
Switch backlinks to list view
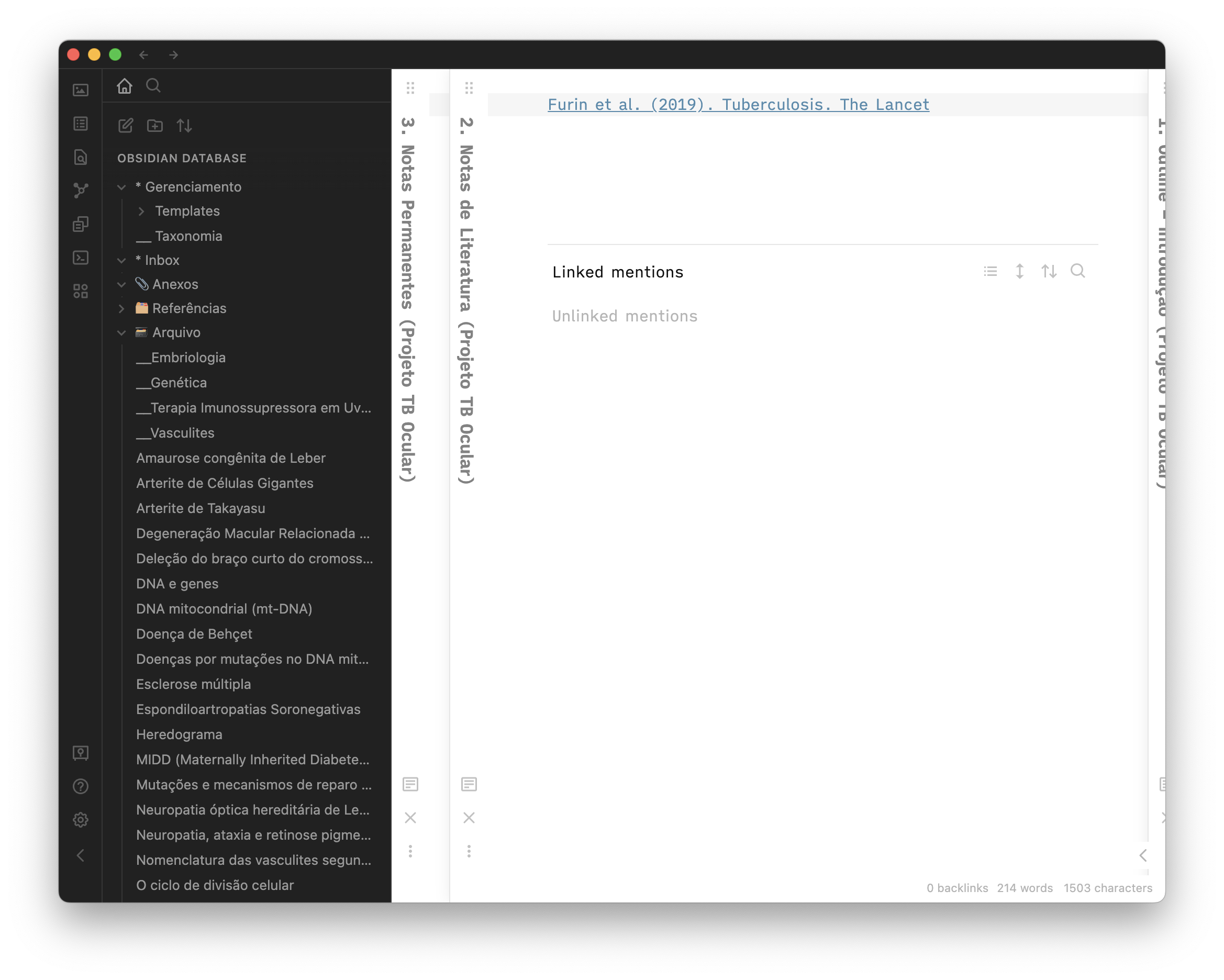click(x=990, y=271)
